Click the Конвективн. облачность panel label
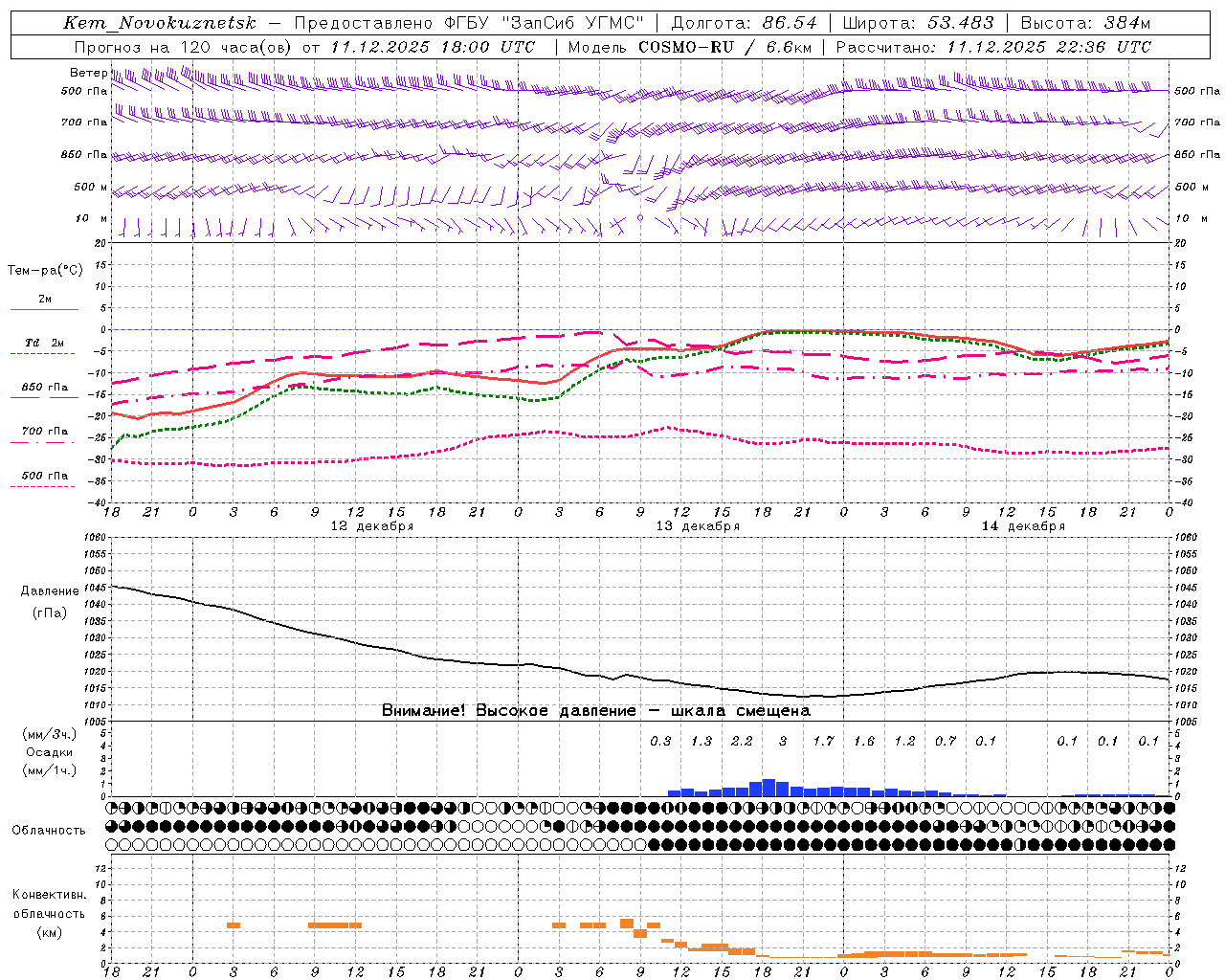The width and height of the screenshot is (1225, 980). point(49,913)
